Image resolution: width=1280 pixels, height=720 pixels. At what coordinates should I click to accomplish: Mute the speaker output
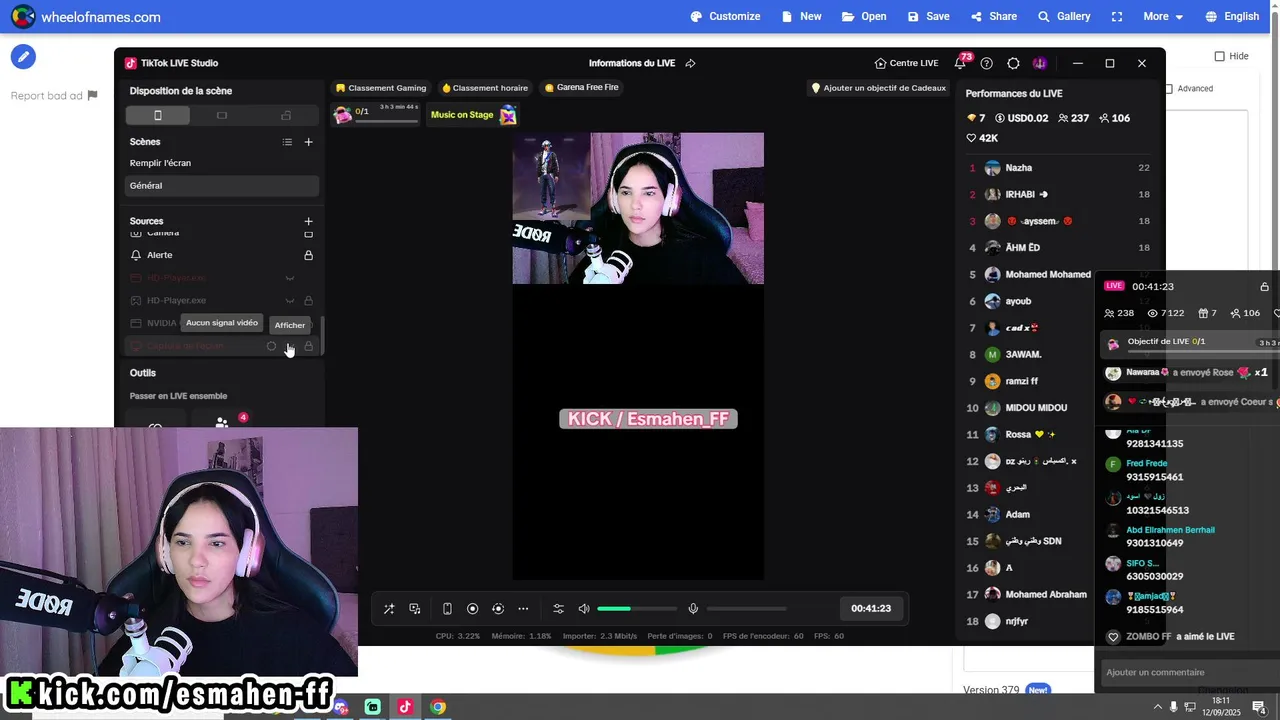tap(585, 609)
